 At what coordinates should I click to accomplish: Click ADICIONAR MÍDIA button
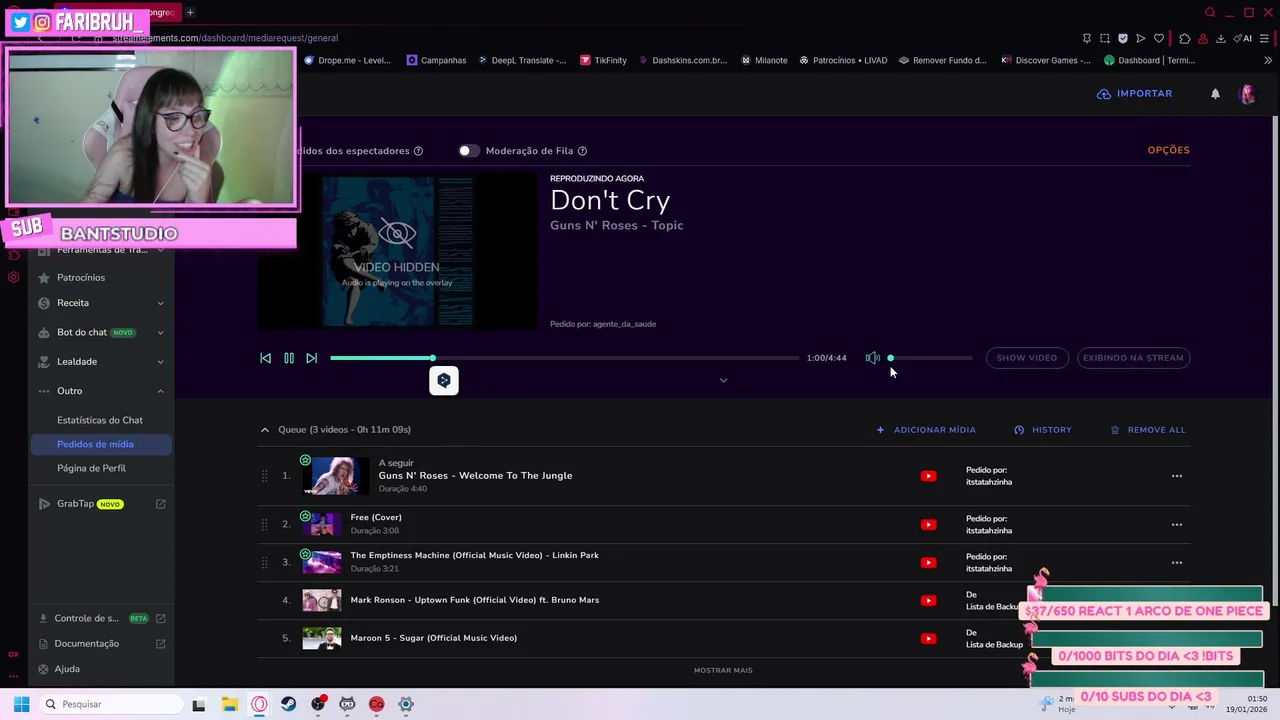[926, 430]
